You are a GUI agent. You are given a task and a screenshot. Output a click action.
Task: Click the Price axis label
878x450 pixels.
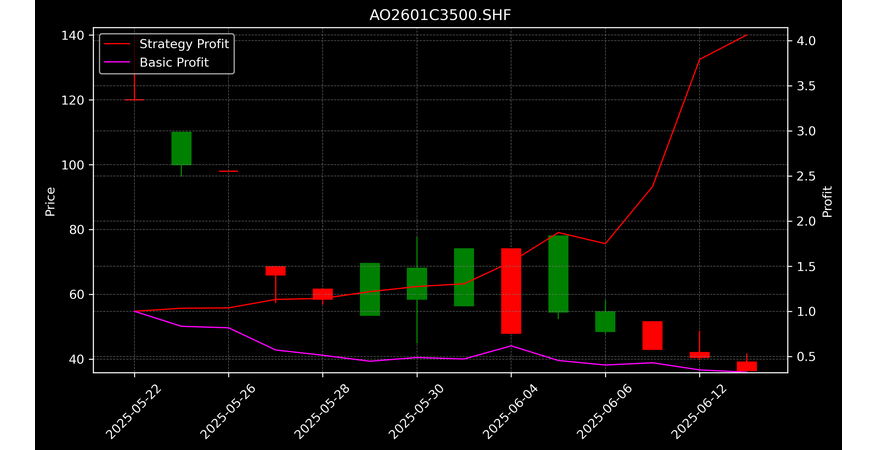click(x=50, y=202)
